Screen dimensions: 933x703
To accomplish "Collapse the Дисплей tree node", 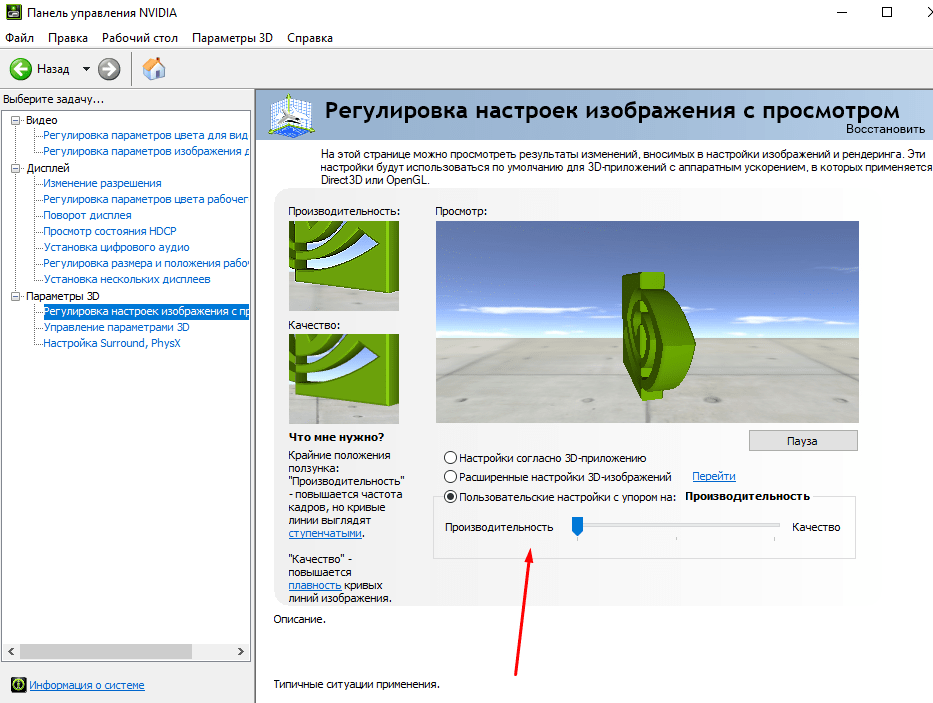I will tap(15, 168).
